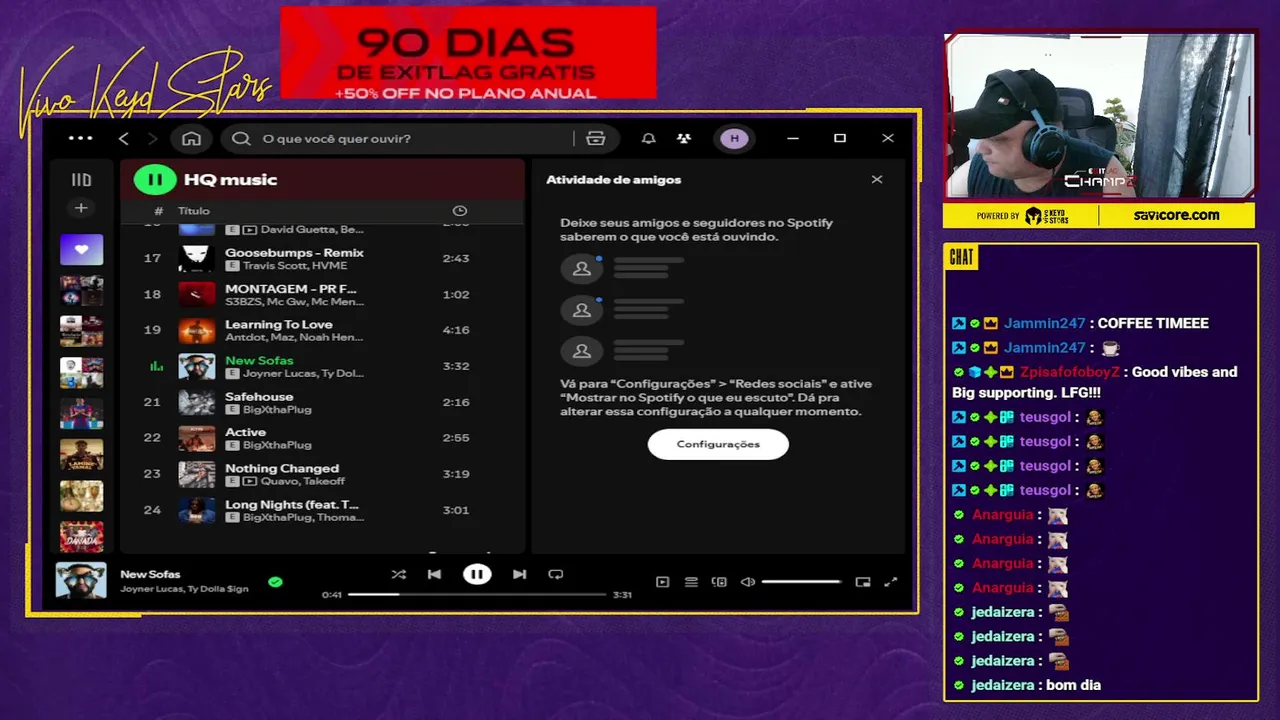Pause the HQ music playlist with the green button
Viewport: 1280px width, 720px height.
(x=154, y=180)
